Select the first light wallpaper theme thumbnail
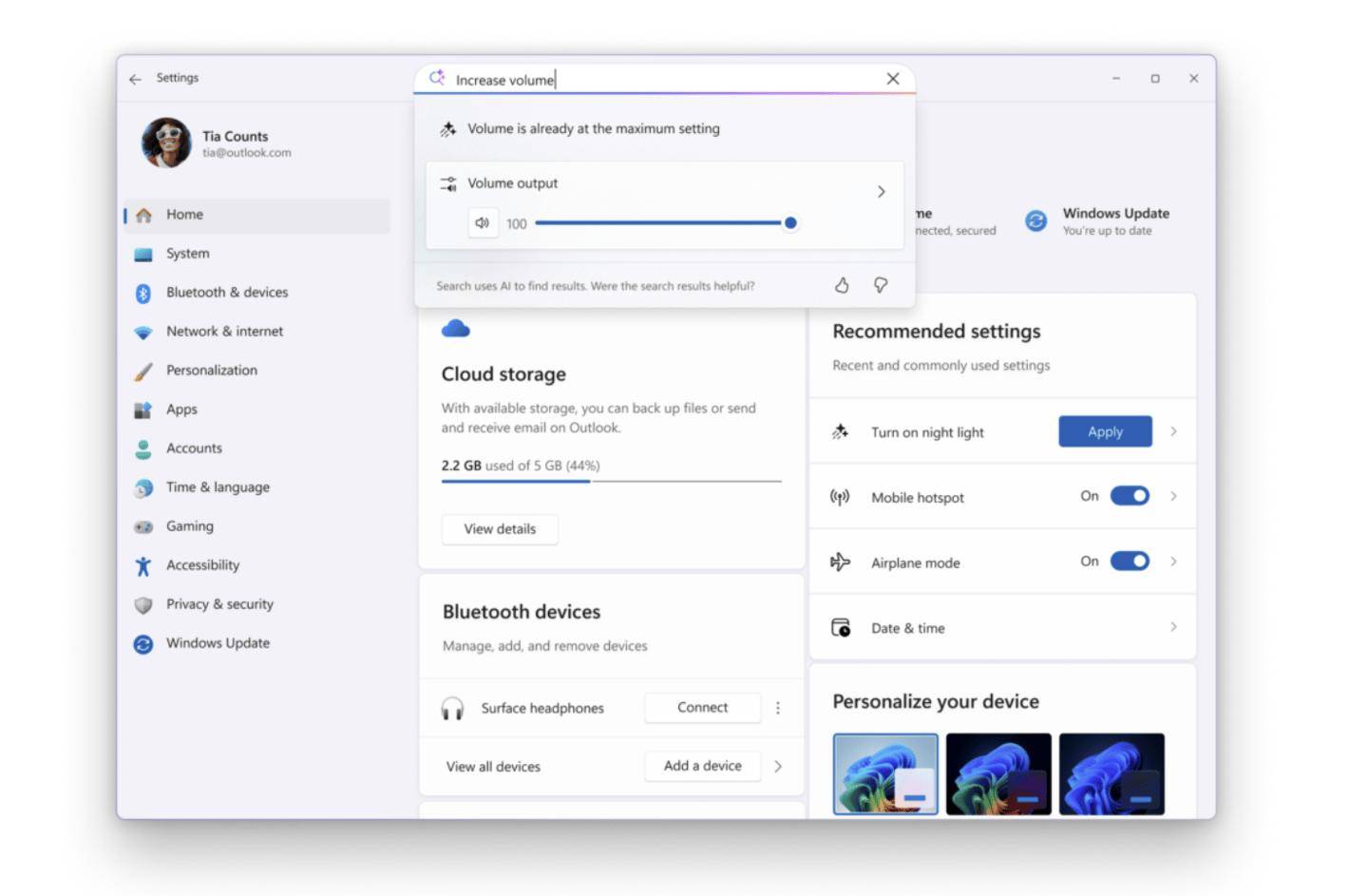The width and height of the screenshot is (1368, 896). (x=885, y=773)
